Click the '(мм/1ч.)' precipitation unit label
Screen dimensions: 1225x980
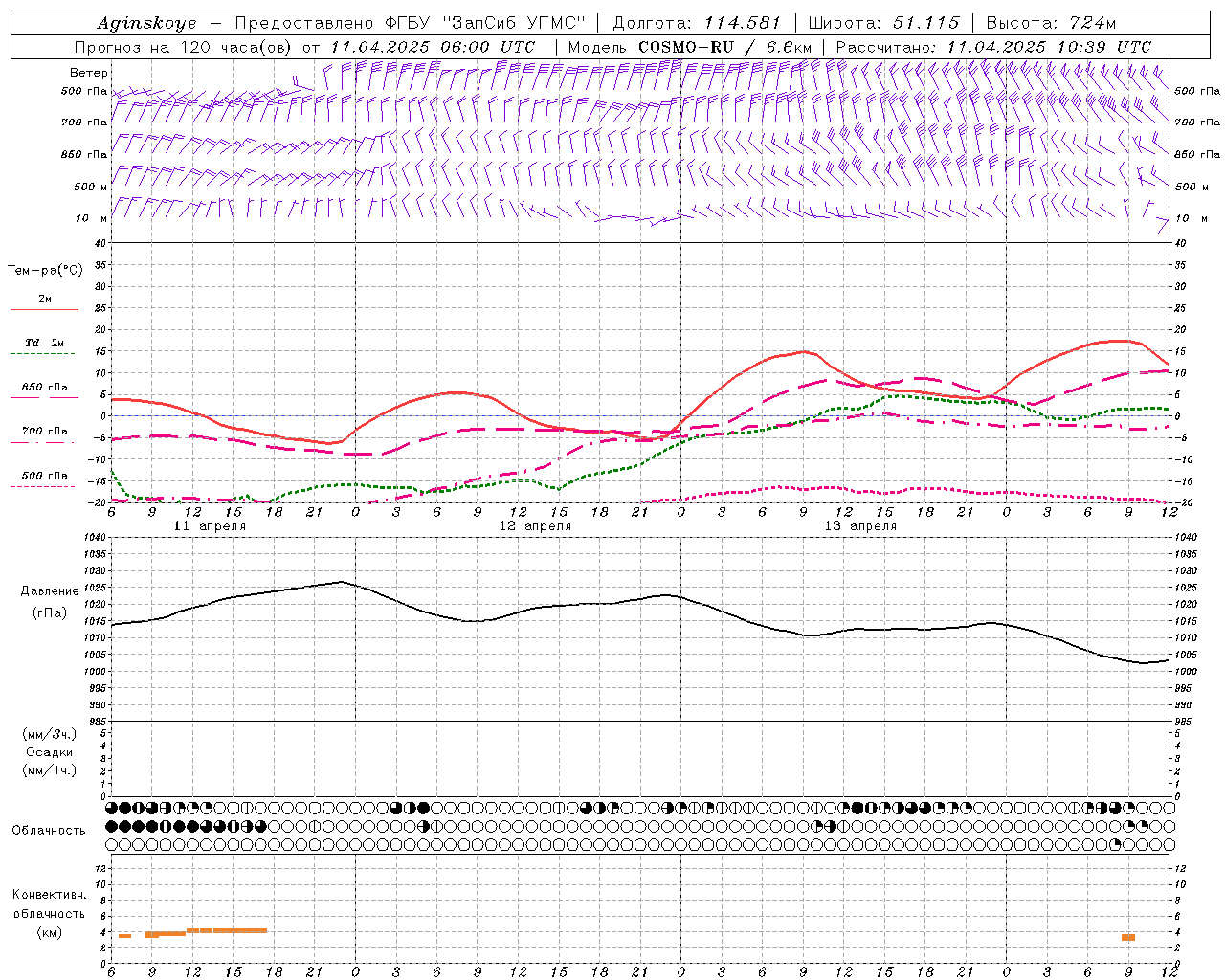(50, 770)
